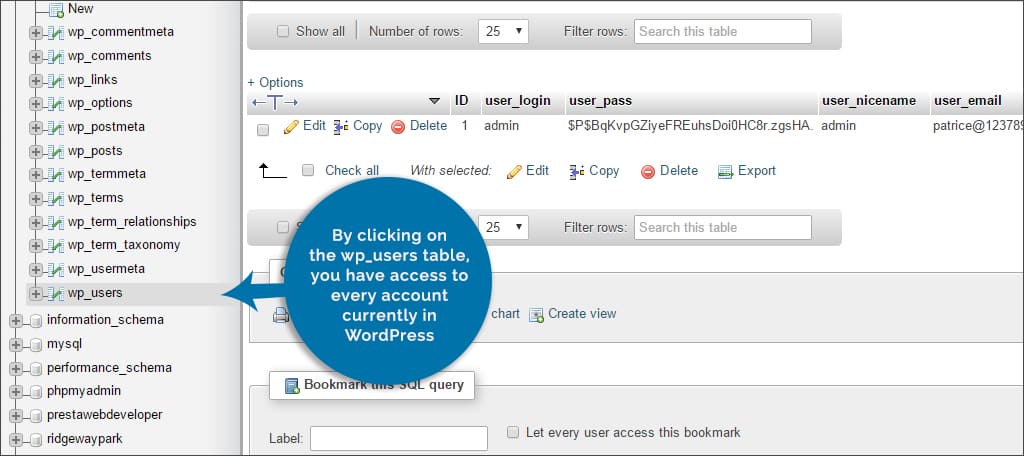Click the Export icon in With selected
This screenshot has height=456, width=1024.
click(x=726, y=172)
